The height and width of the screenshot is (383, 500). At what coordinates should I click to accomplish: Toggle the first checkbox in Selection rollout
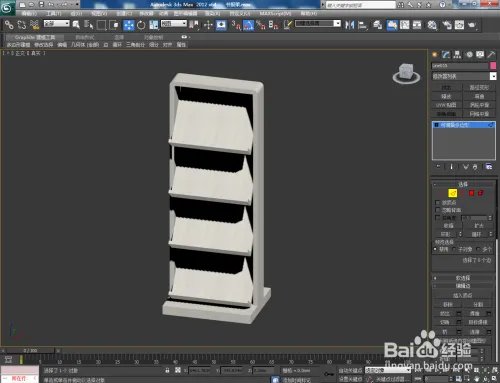click(x=438, y=202)
